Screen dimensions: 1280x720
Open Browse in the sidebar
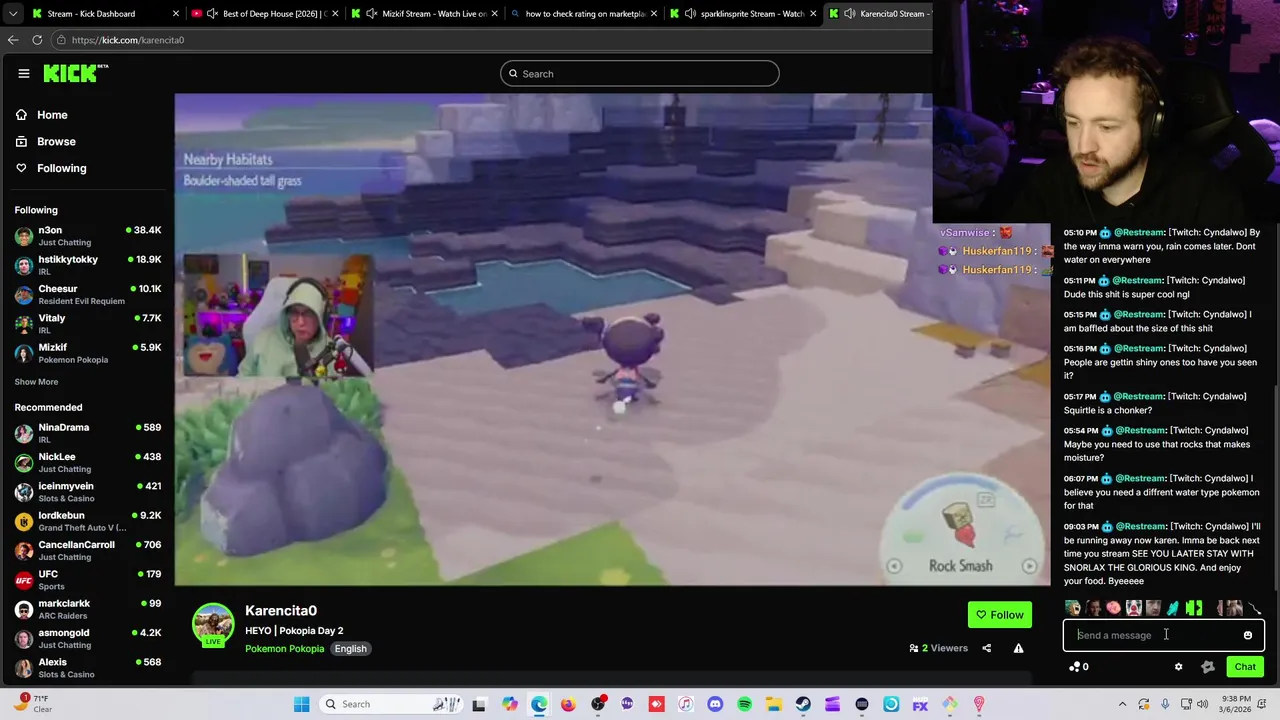(x=45, y=141)
